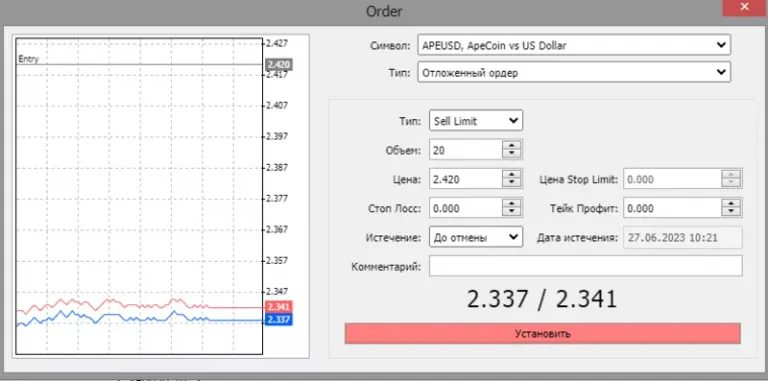
Task: Decrease Стоп Лосс with down arrow
Action: pyautogui.click(x=511, y=213)
